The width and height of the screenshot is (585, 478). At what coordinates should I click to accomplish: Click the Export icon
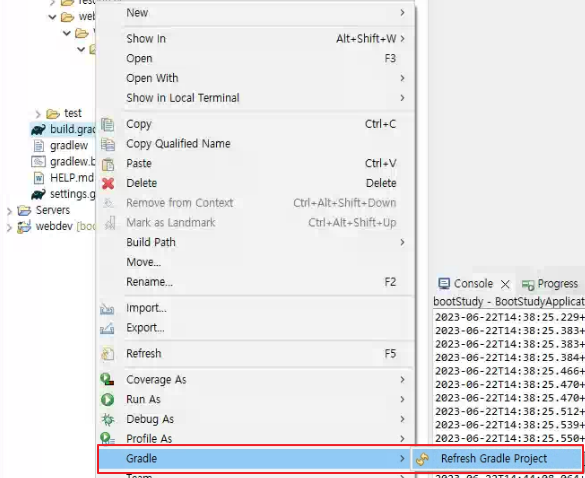[107, 328]
